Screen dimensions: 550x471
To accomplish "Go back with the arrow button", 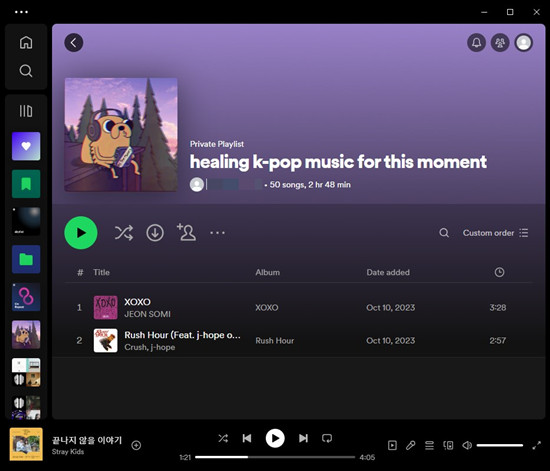I will tap(74, 43).
